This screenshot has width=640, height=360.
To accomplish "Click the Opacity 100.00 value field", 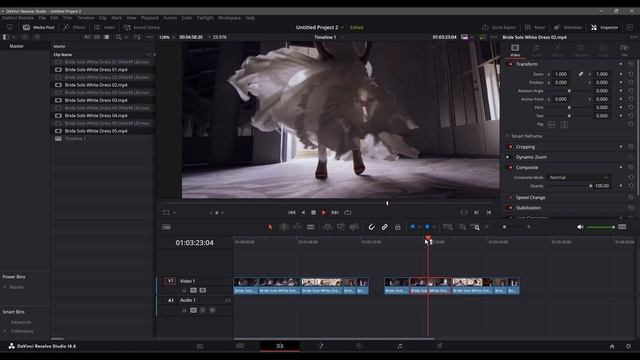I will (602, 186).
